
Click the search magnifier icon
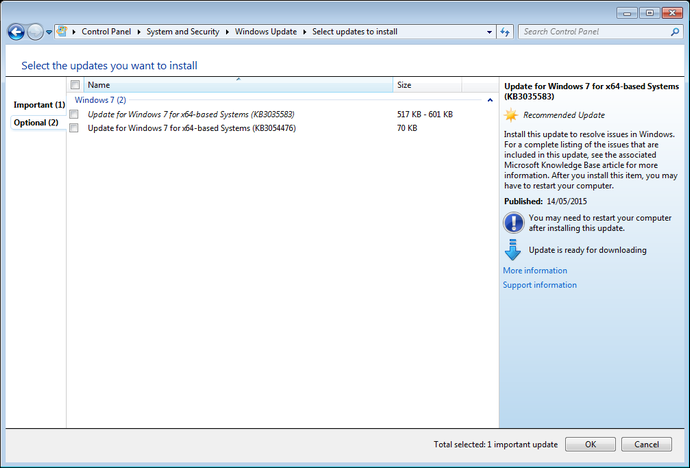[x=675, y=32]
